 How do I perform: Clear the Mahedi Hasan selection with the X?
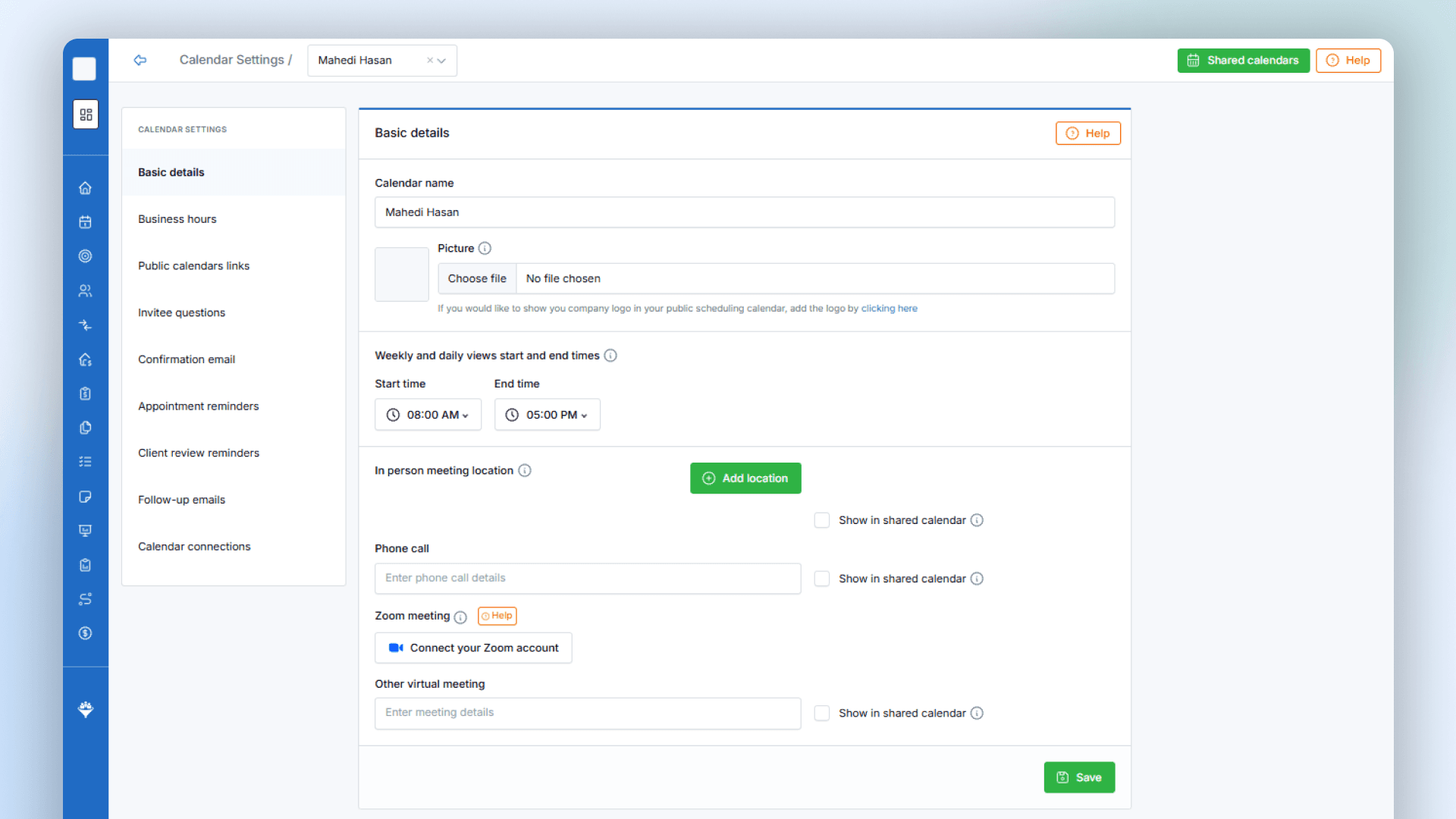[x=430, y=61]
